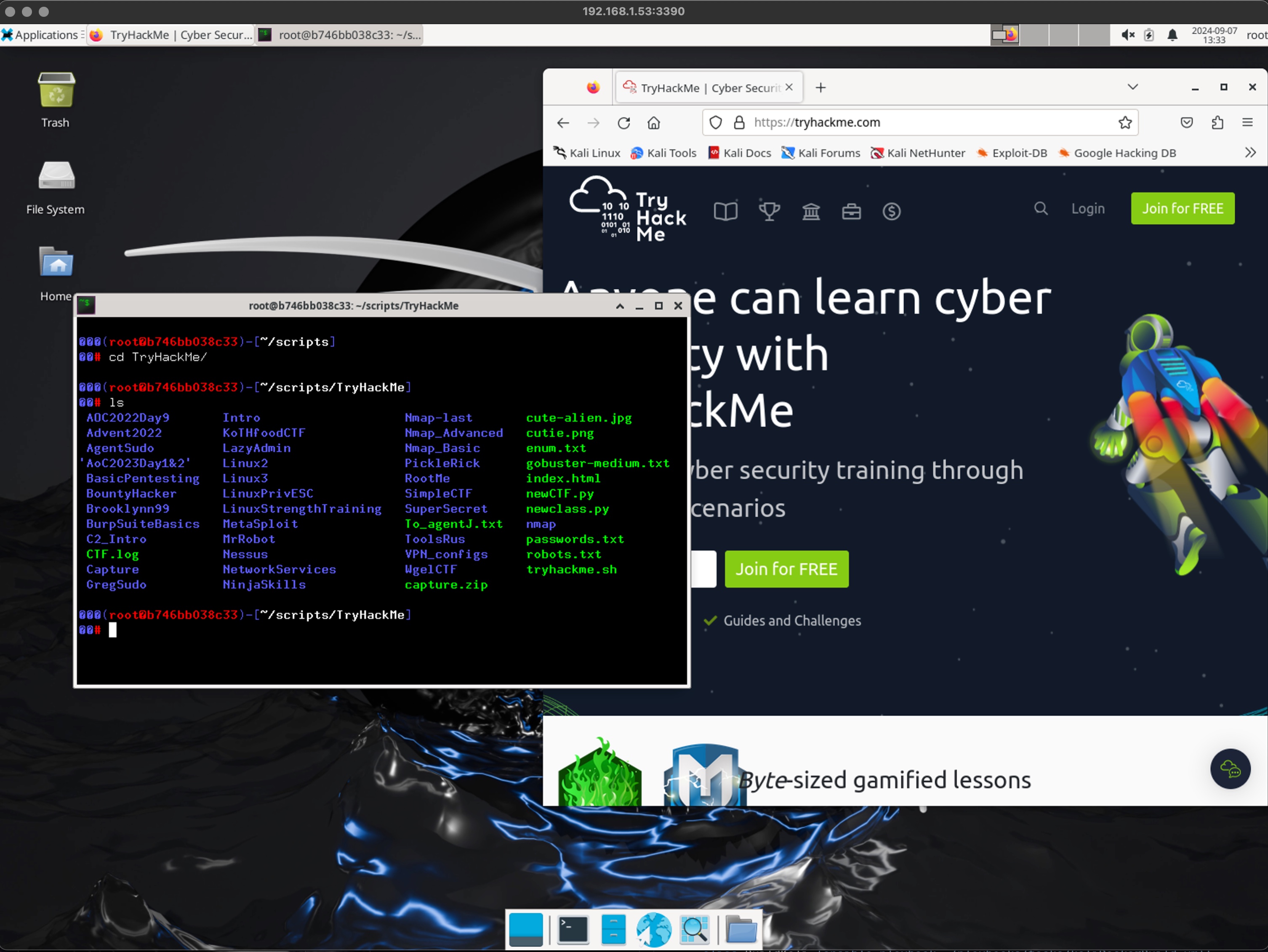Open the TryHackMe trophy Compete icon

[769, 212]
